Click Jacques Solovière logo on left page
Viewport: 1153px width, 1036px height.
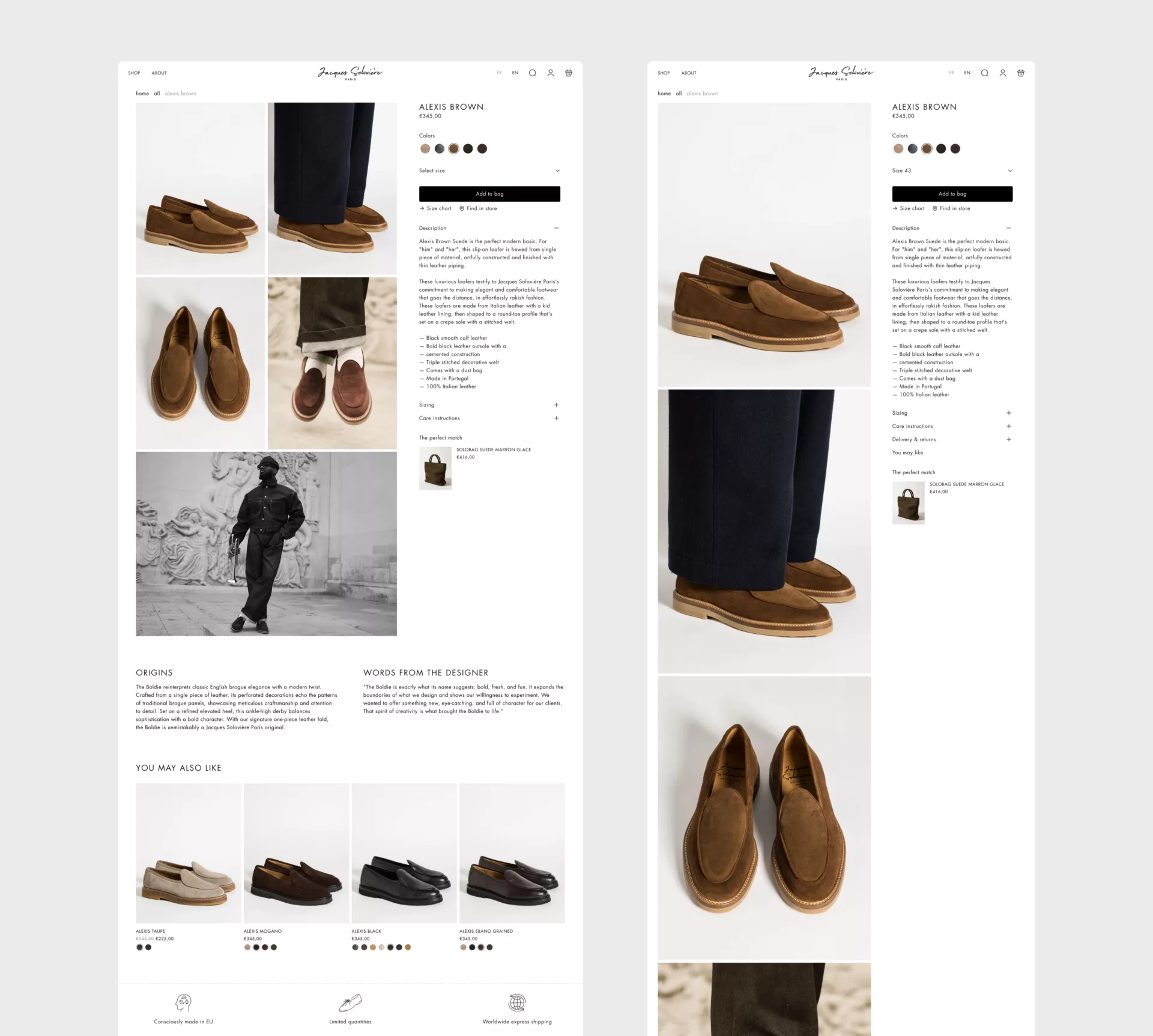(x=350, y=73)
